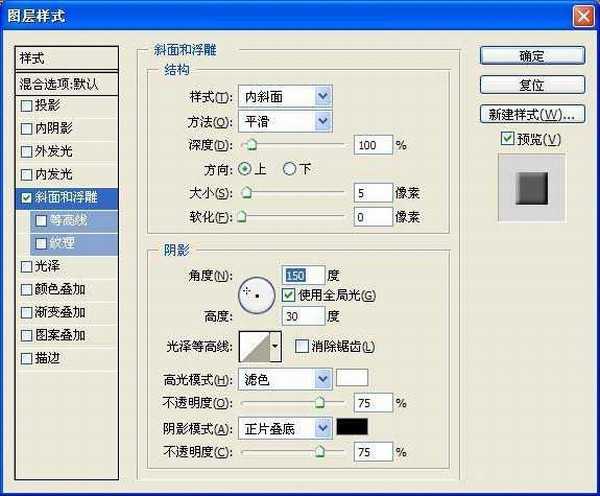Select the 下 direction radio button

click(290, 169)
